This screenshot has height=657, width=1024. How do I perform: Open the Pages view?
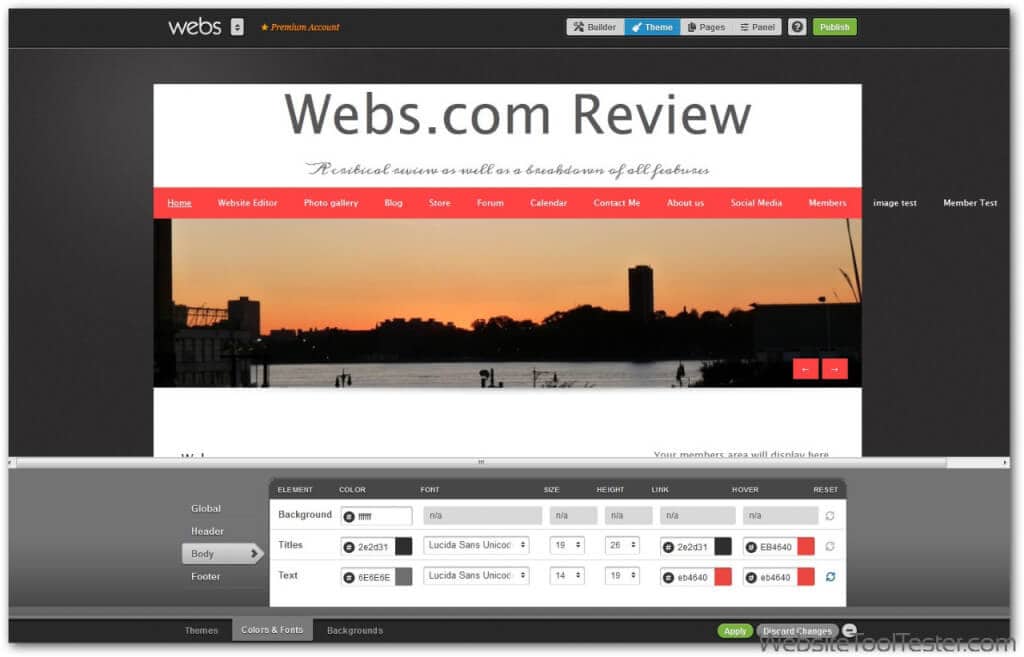707,27
